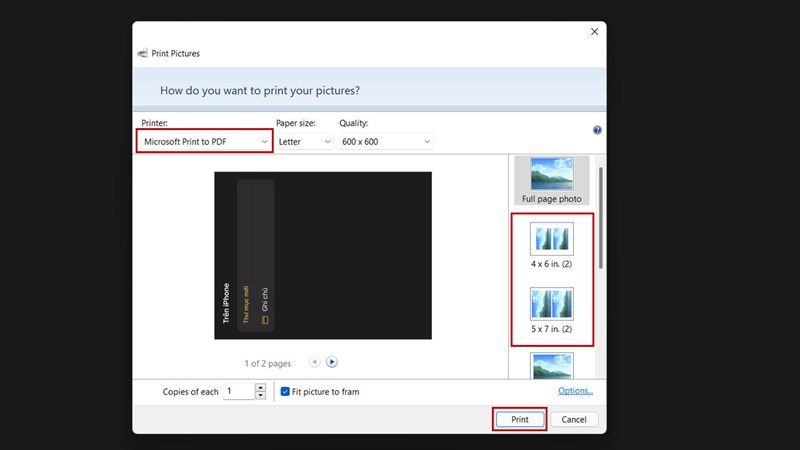This screenshot has height=450, width=800.
Task: Choose the 4 x 6 in. (2) layout
Action: [x=552, y=245]
